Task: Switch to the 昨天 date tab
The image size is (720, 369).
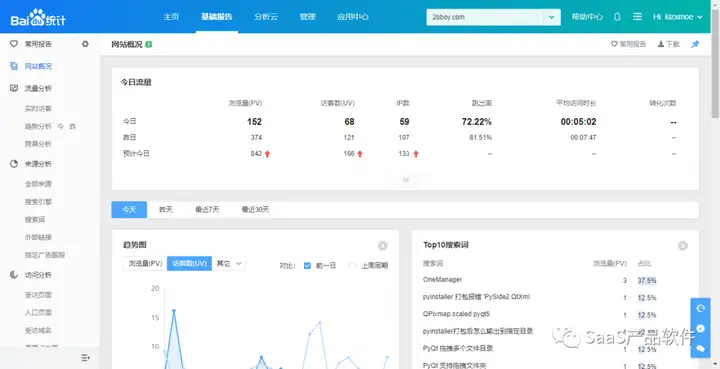Action: click(166, 210)
